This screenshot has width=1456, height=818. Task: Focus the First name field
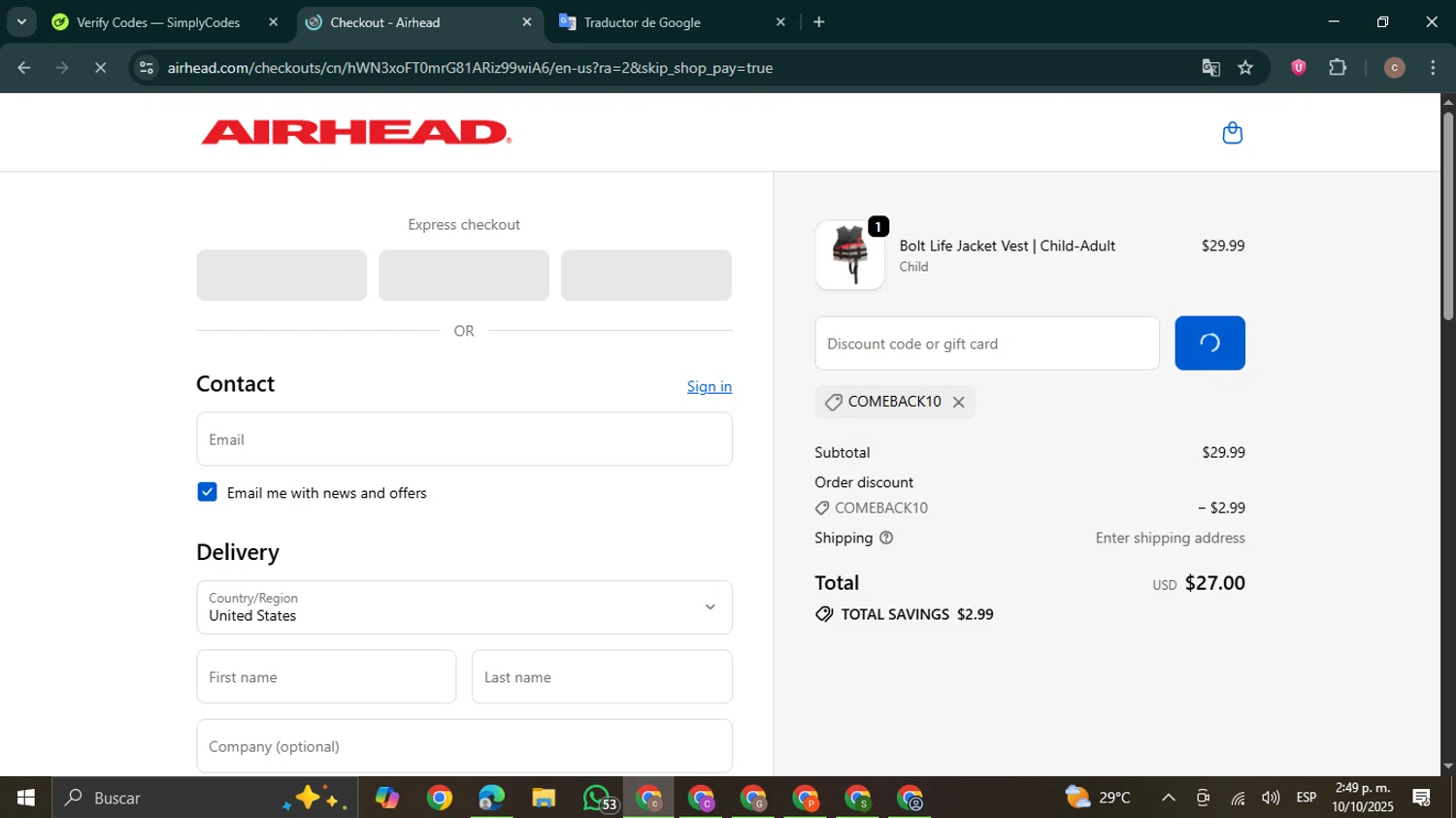326,676
